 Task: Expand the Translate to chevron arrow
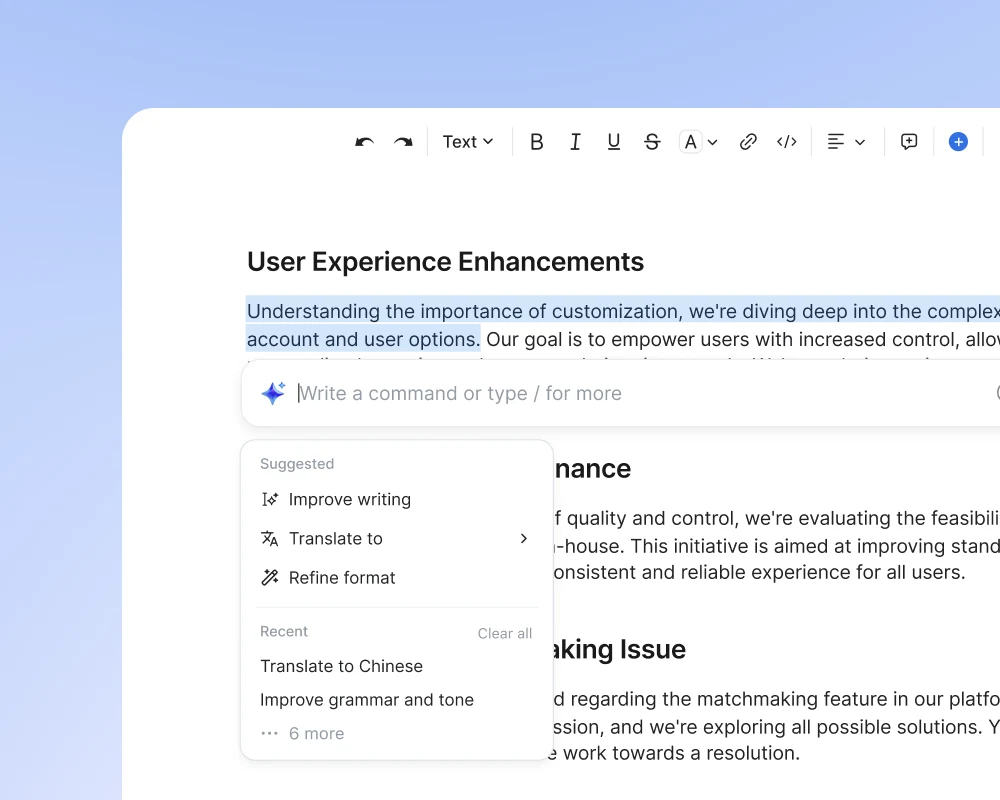point(524,538)
